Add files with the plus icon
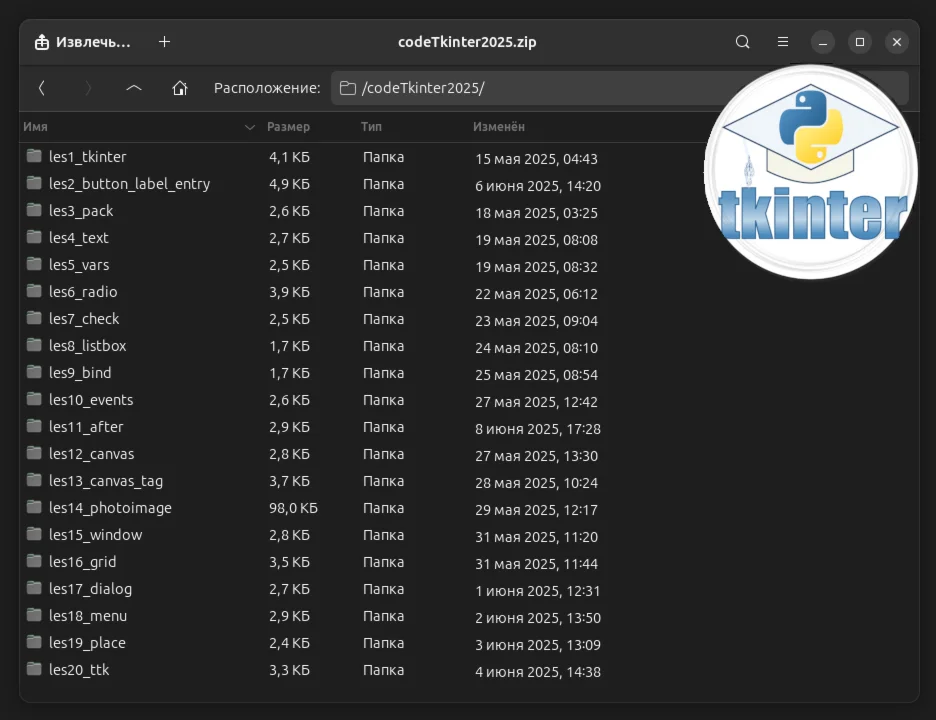 pos(165,42)
